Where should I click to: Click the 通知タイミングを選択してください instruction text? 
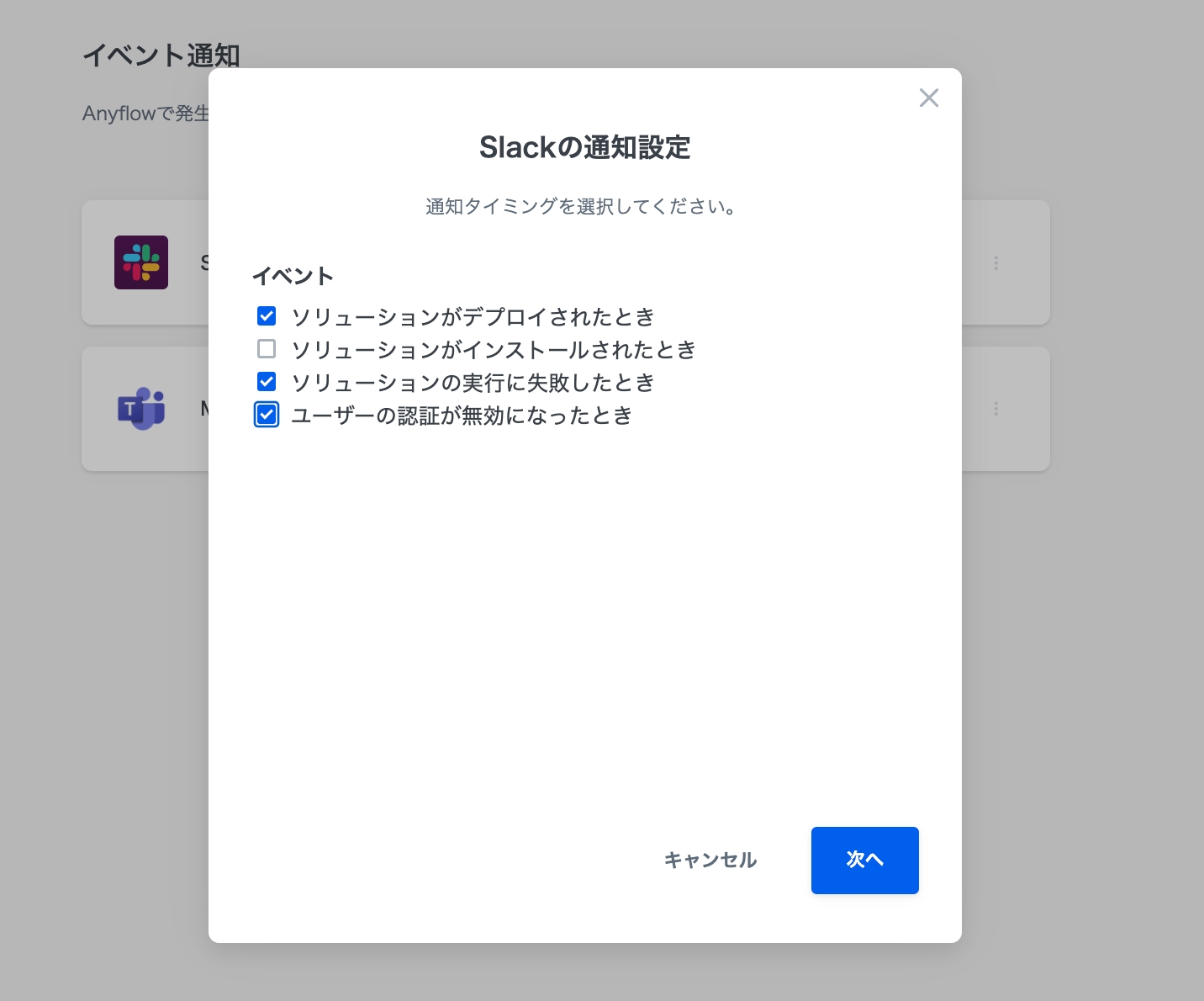tap(581, 207)
